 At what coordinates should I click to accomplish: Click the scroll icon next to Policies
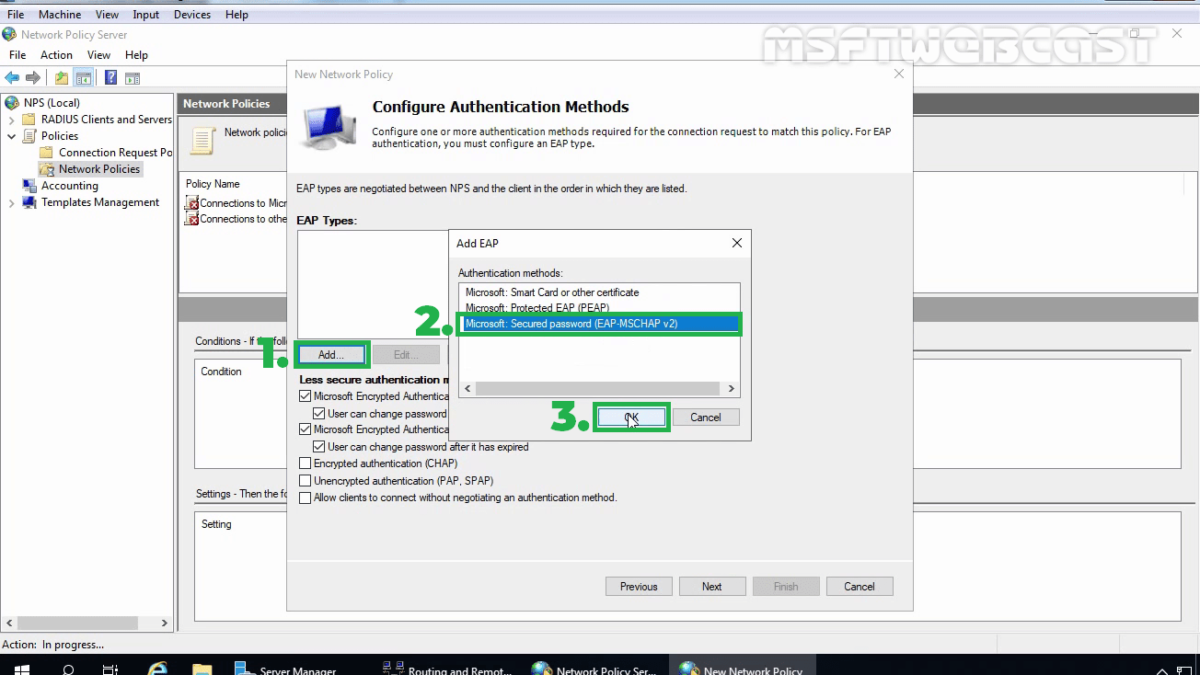(x=29, y=136)
